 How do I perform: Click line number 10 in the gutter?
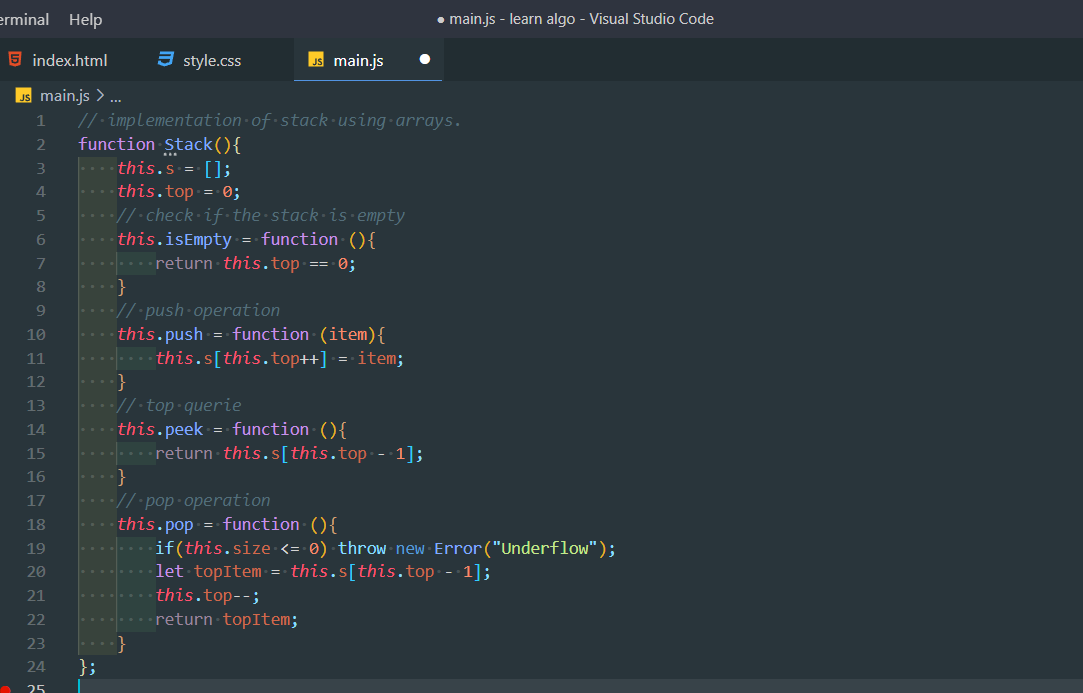click(x=36, y=334)
